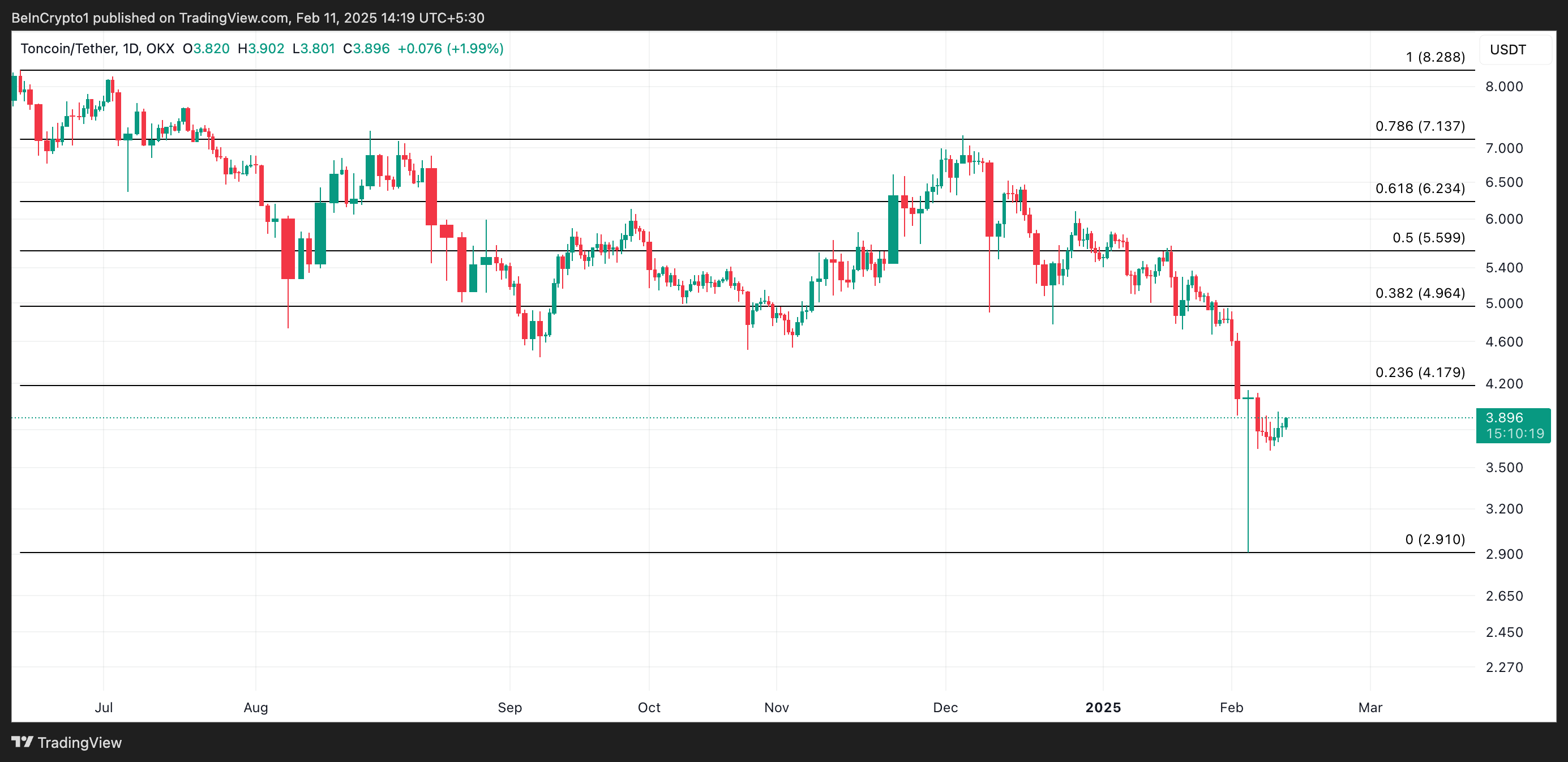The image size is (1568, 762).
Task: Select the 0.618 (6.234) Fibonacci label
Action: [1420, 189]
